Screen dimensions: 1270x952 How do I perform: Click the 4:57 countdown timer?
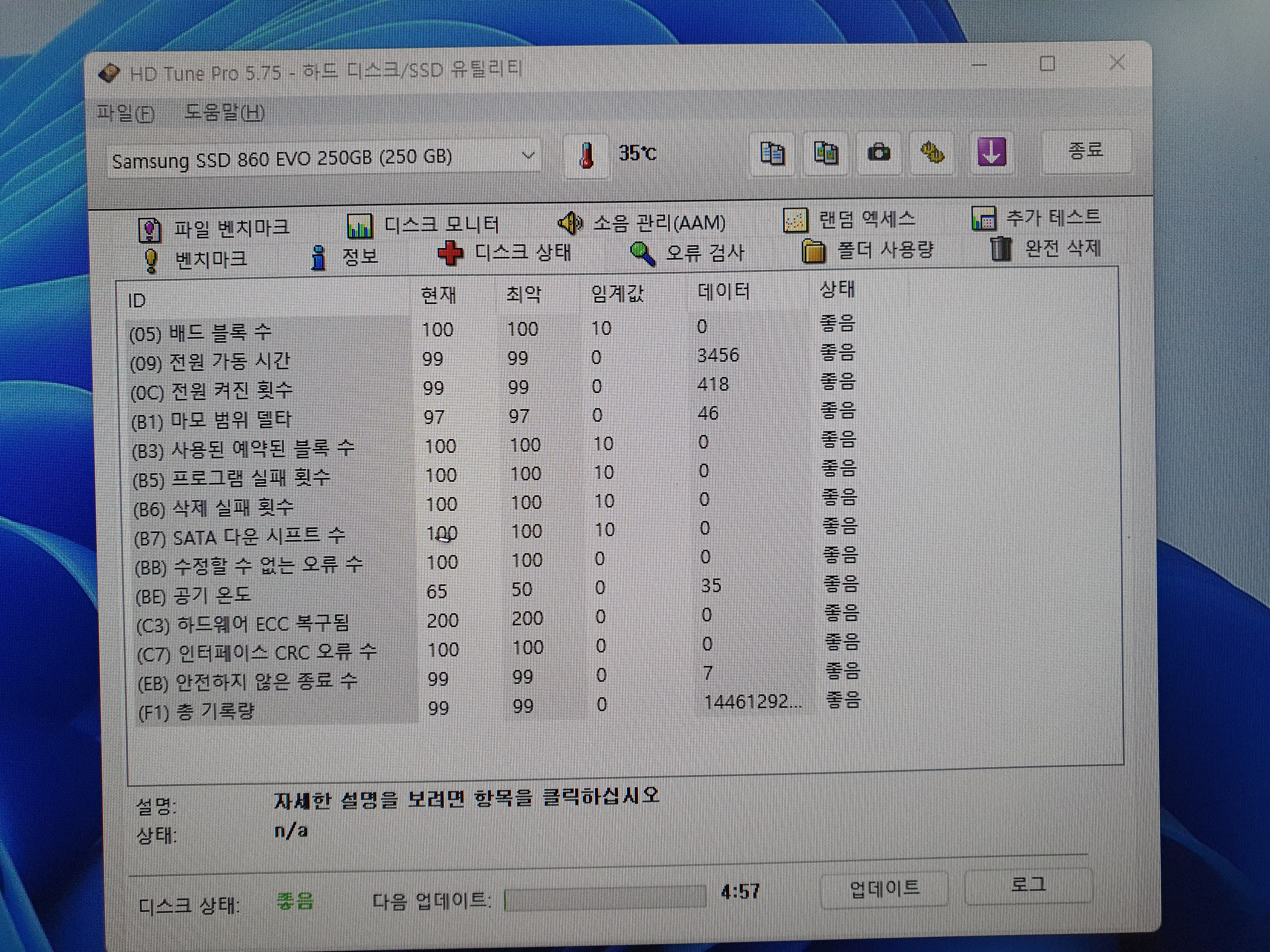pos(740,891)
